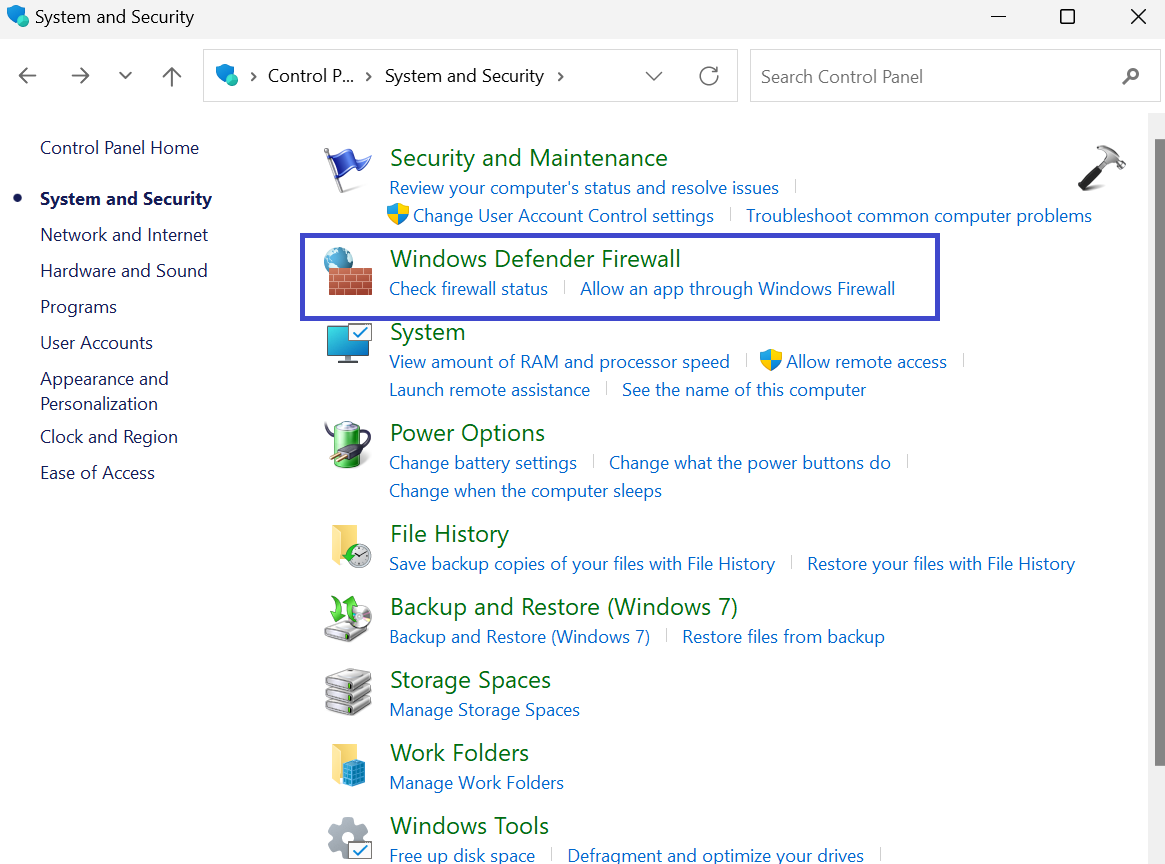Open Change User Account Control settings
The image size is (1165, 864).
click(x=563, y=216)
